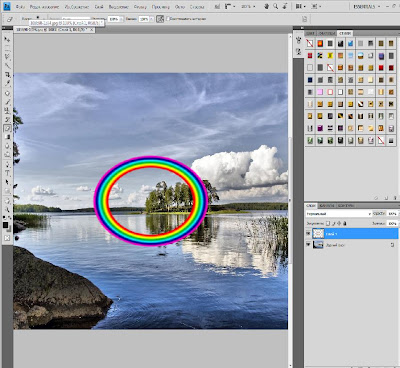Open the Фильтр menu
This screenshot has width=400, height=368.
(x=140, y=7)
